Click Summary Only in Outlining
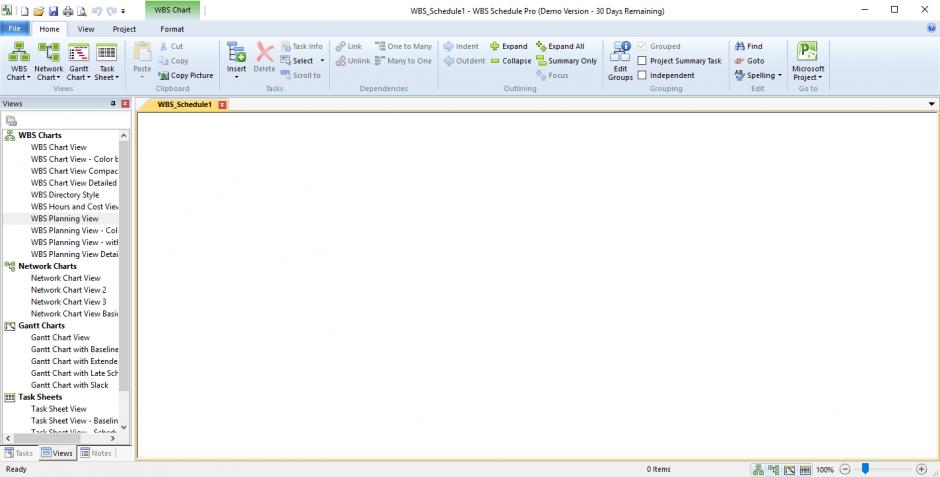The image size is (940, 477). (567, 61)
